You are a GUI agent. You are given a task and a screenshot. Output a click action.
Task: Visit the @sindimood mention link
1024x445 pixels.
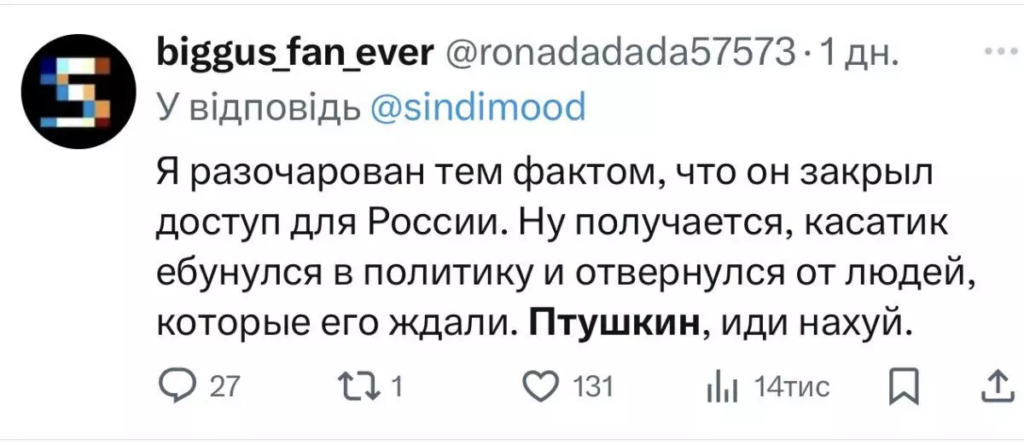point(473,106)
